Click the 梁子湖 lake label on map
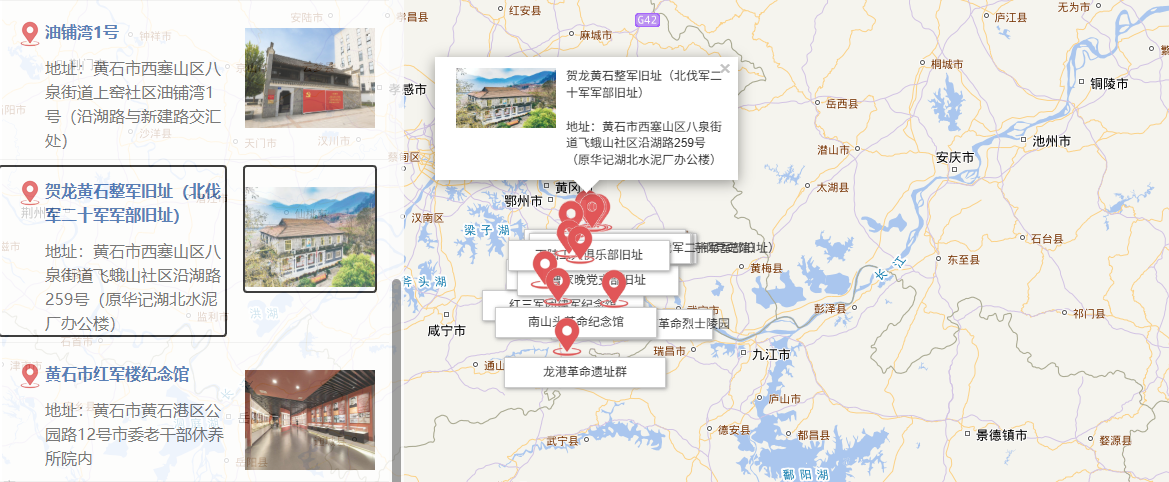Screen dimensions: 1169x482 pos(486,229)
